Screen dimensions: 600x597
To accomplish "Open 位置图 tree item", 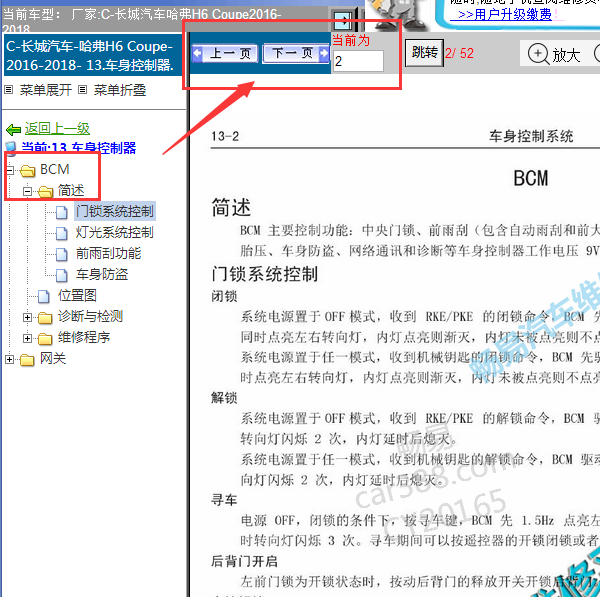I will point(77,295).
